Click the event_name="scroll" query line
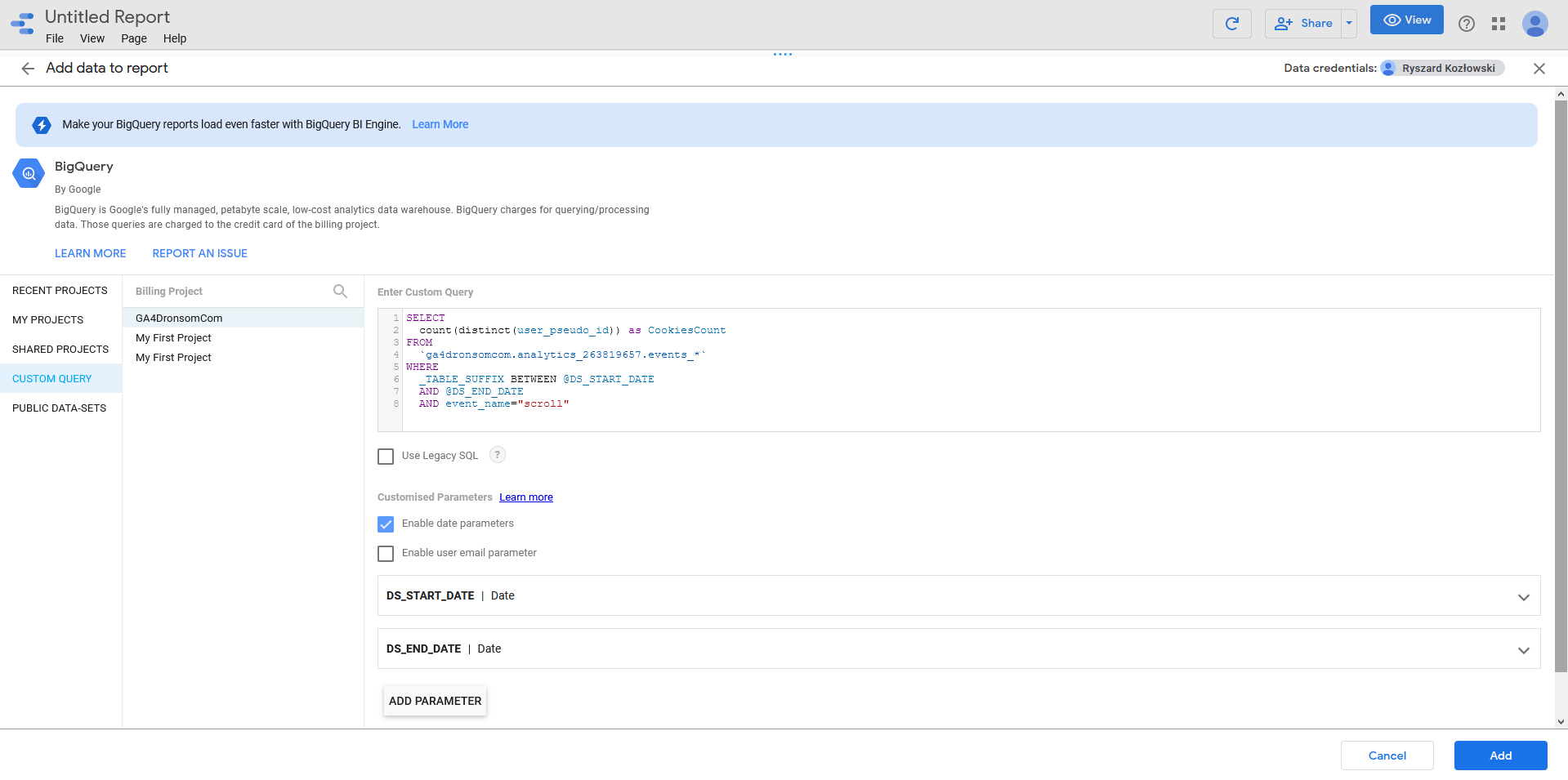 point(494,404)
